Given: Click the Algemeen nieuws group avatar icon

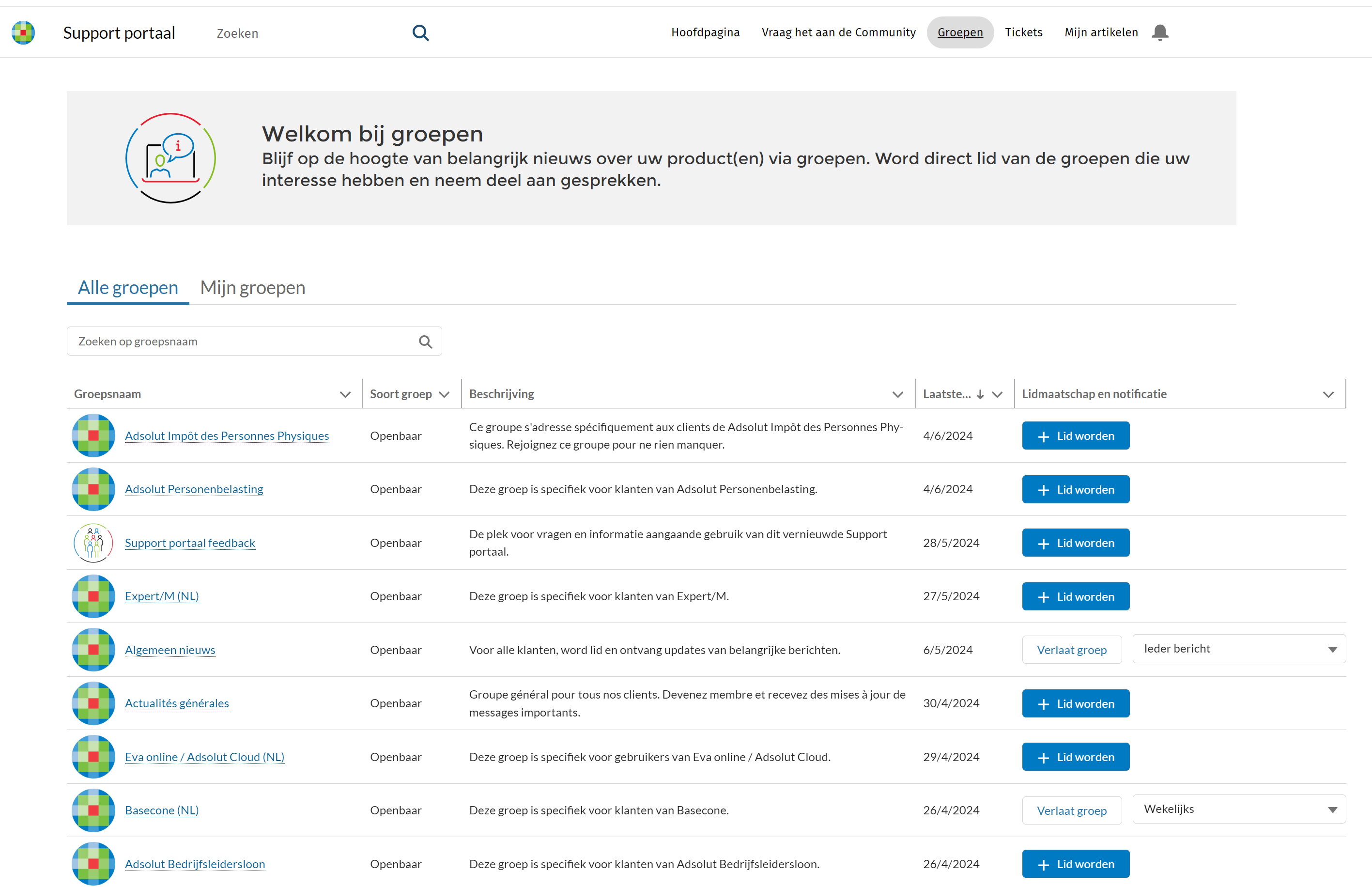Looking at the screenshot, I should [93, 650].
